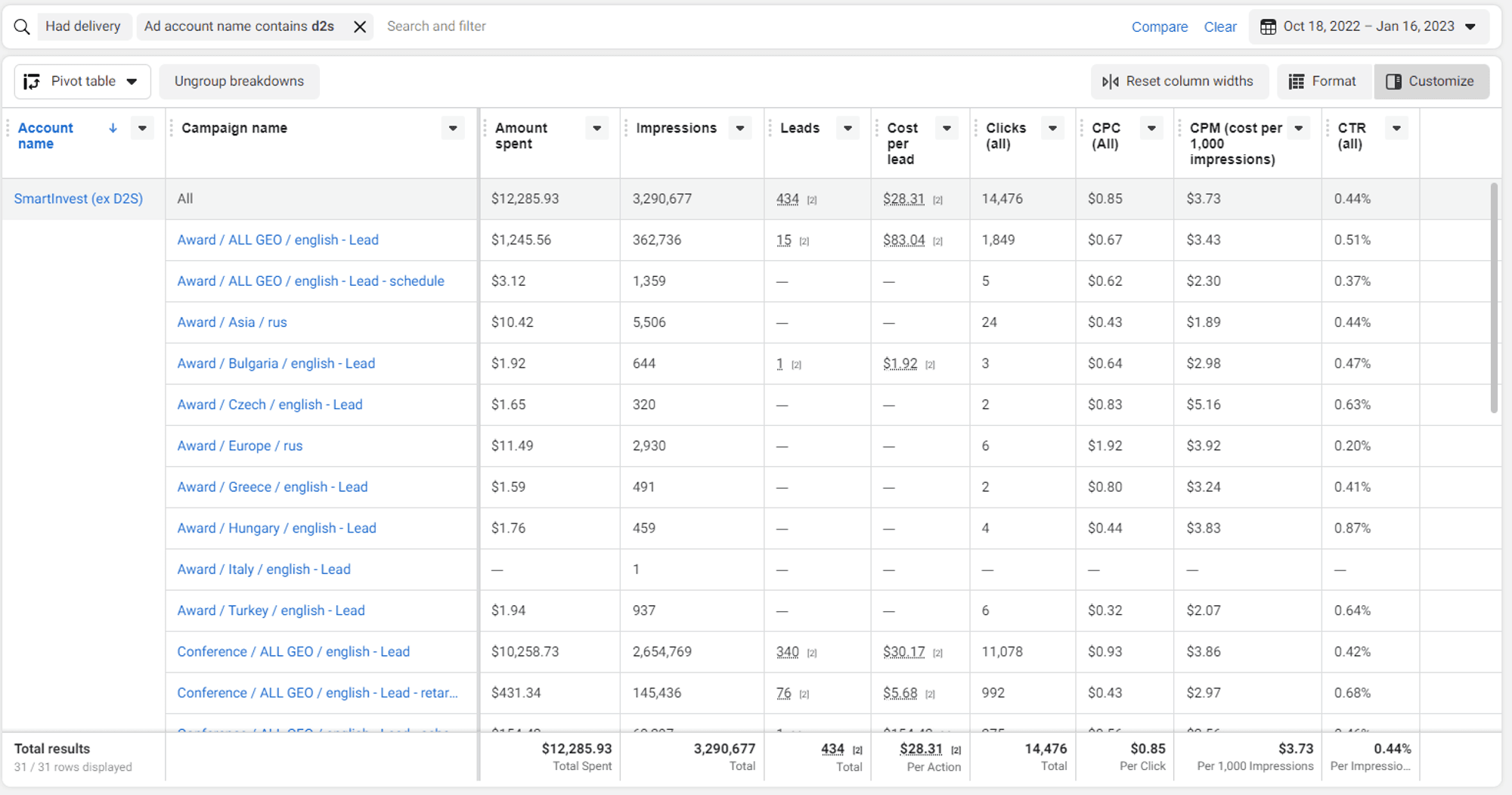The width and height of the screenshot is (1512, 795).
Task: Open the Format table icon
Action: 1296,81
